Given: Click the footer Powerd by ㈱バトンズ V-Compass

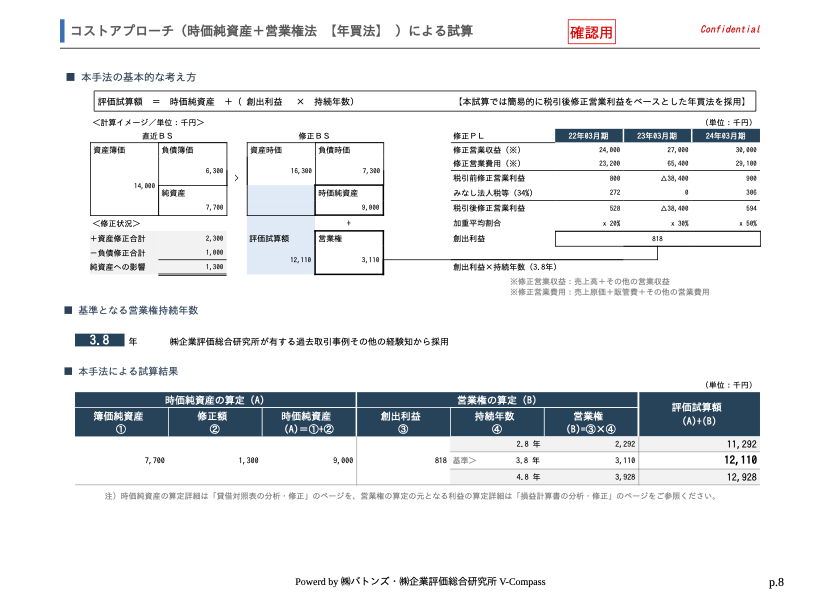Looking at the screenshot, I should (420, 582).
